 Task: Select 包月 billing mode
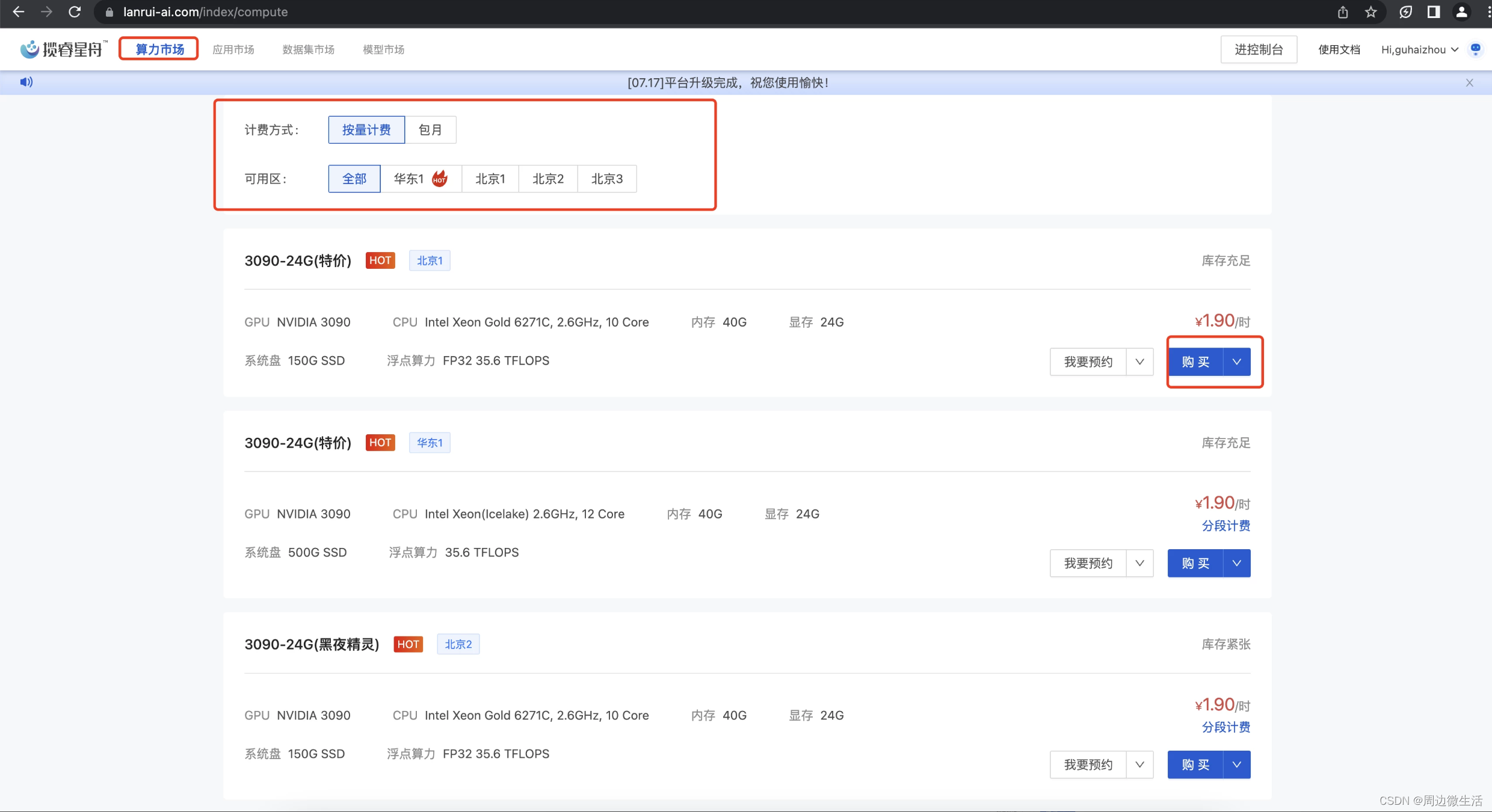430,130
